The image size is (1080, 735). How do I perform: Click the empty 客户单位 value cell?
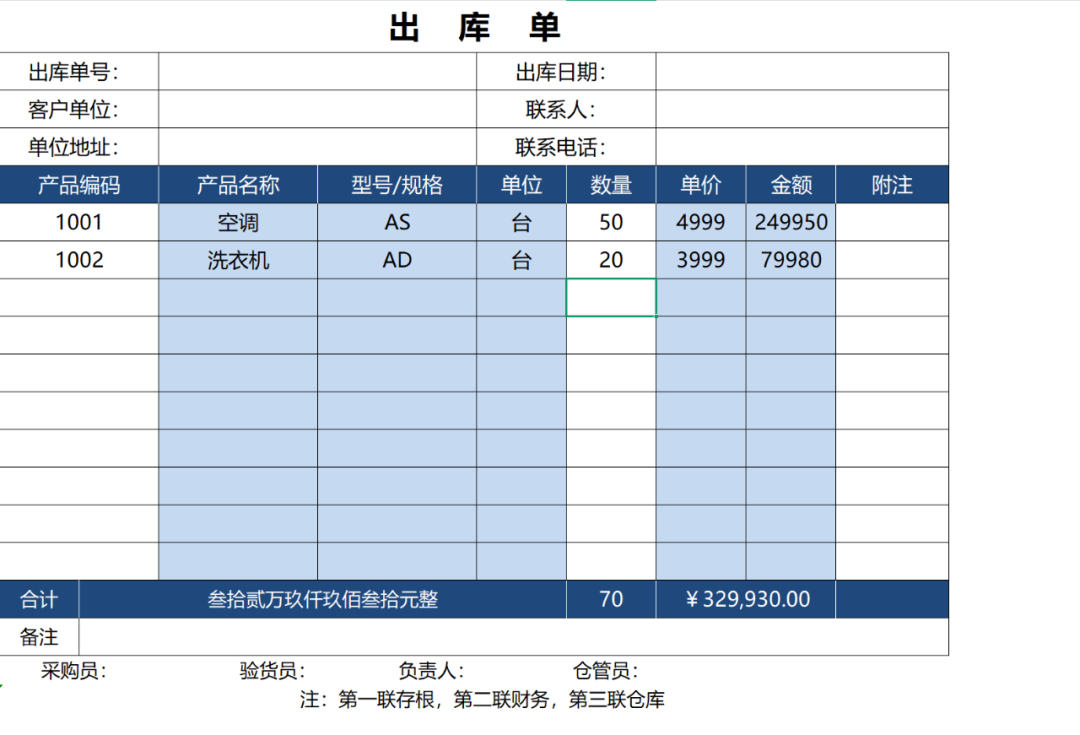click(x=317, y=110)
